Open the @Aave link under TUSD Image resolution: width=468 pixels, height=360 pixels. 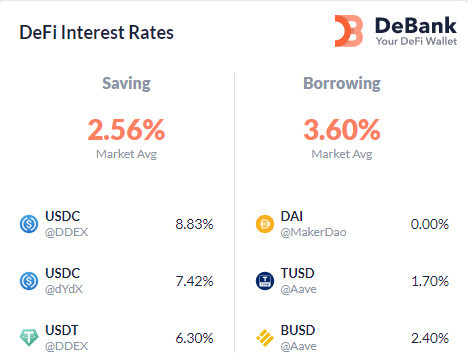[x=298, y=289]
